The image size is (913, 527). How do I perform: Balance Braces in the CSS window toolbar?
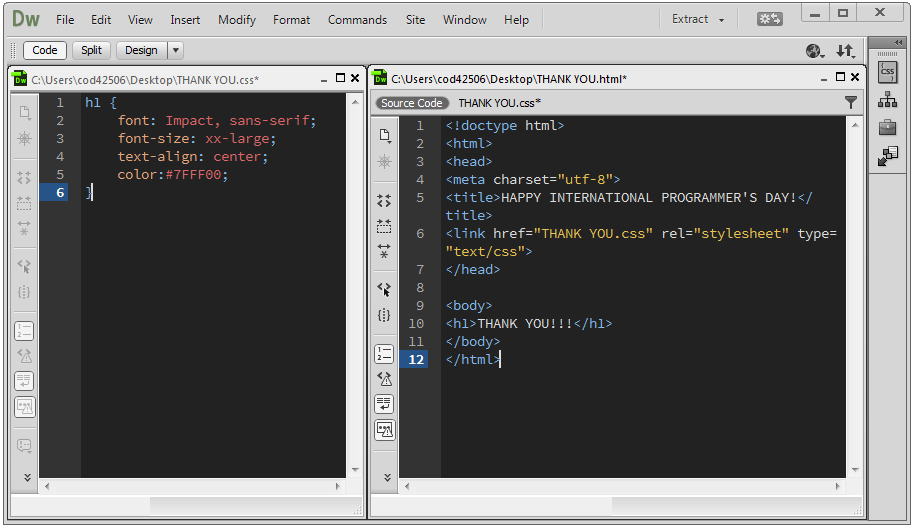point(24,292)
